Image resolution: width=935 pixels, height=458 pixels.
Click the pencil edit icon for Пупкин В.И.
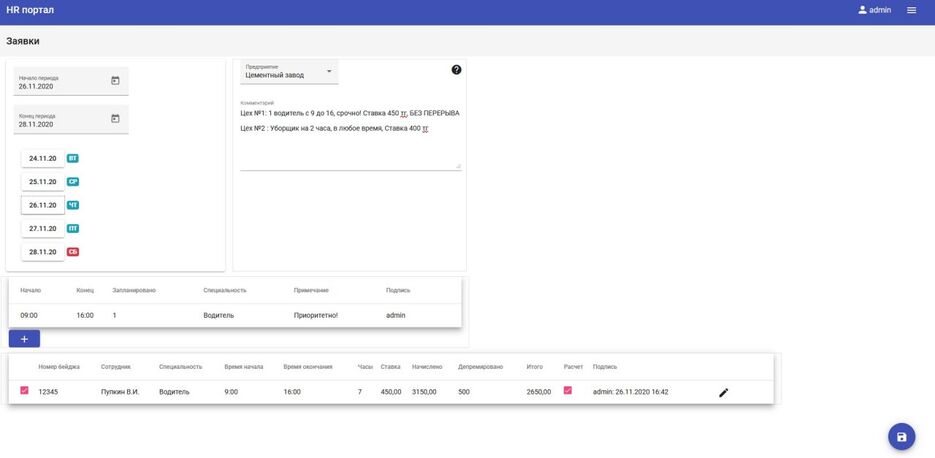point(723,392)
